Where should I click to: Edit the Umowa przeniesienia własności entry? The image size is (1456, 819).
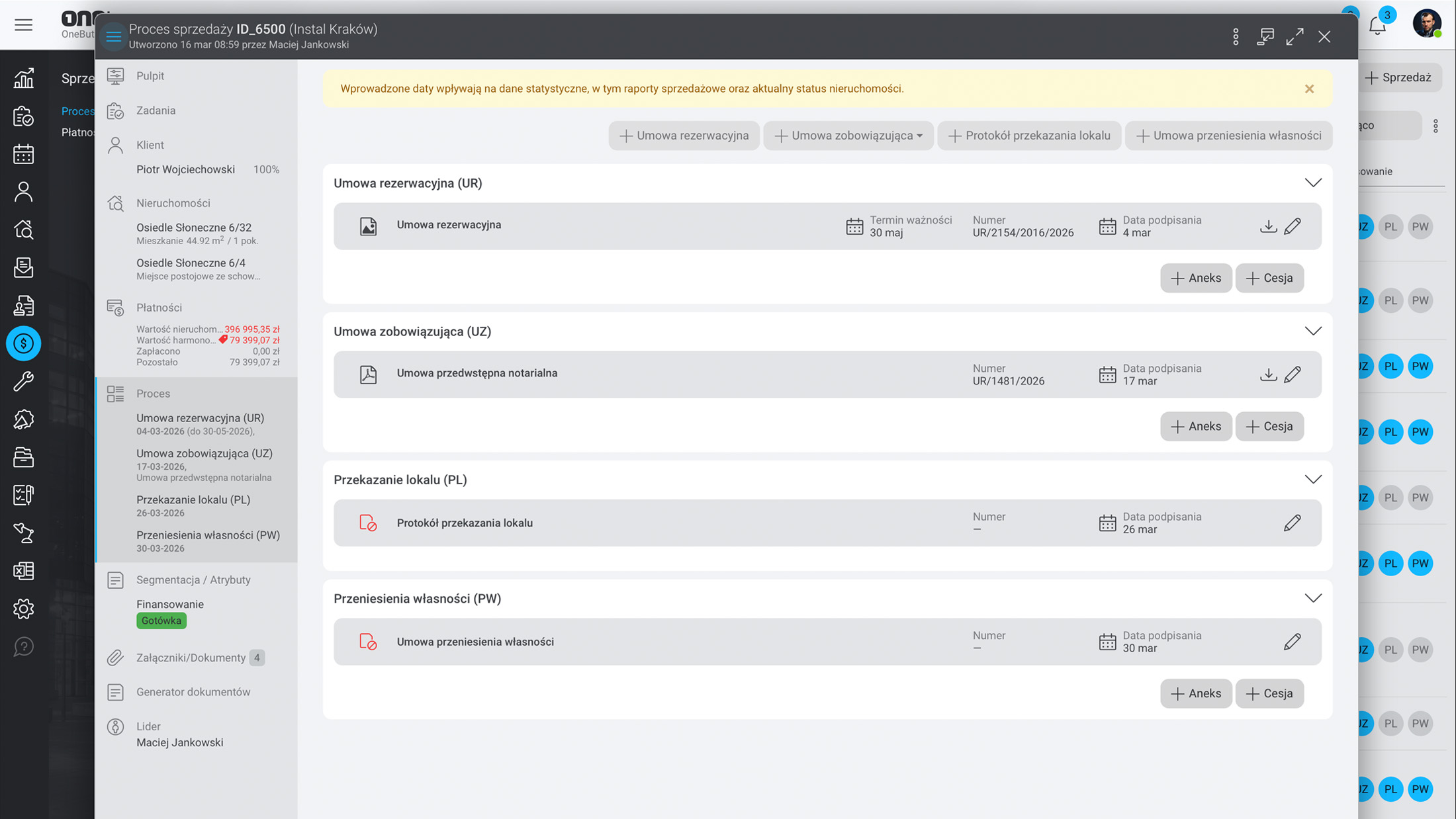(1293, 642)
